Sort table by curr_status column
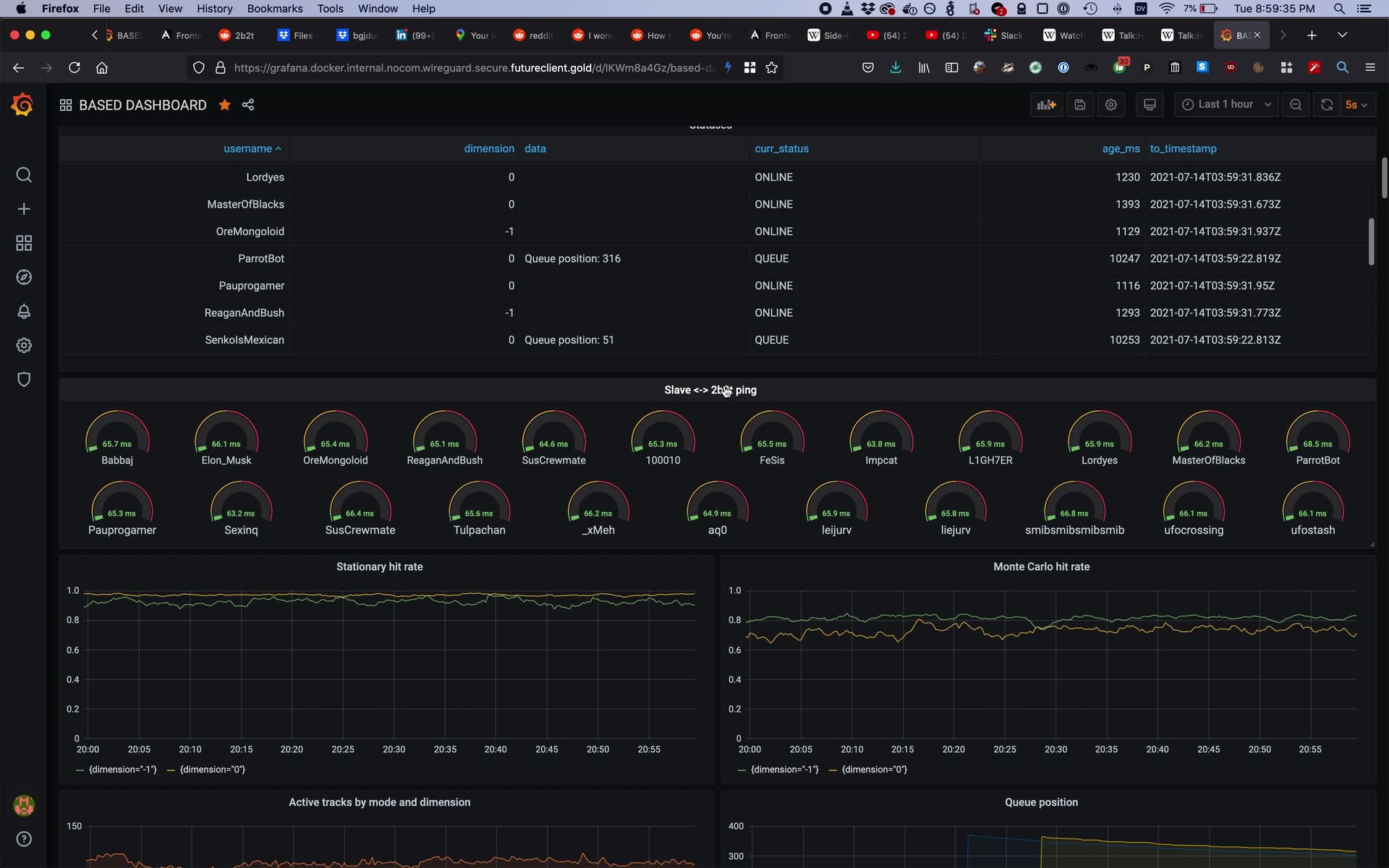The image size is (1389, 868). coord(781,148)
